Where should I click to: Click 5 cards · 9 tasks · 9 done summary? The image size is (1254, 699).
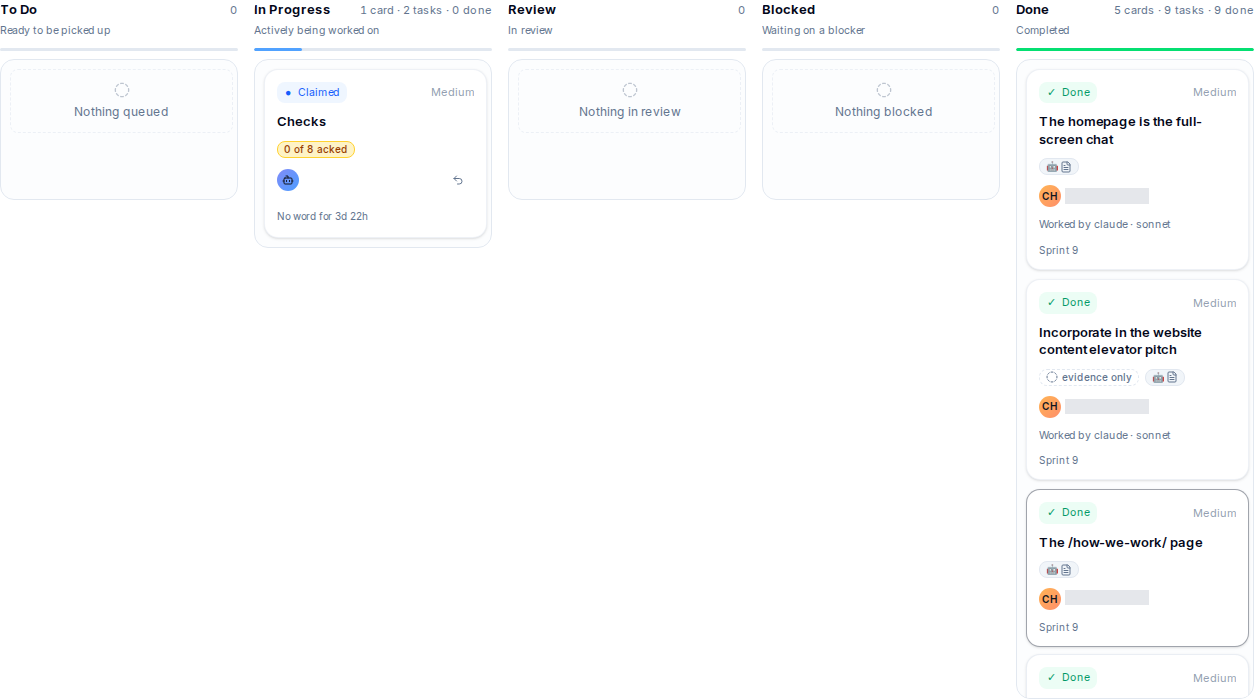point(1184,10)
